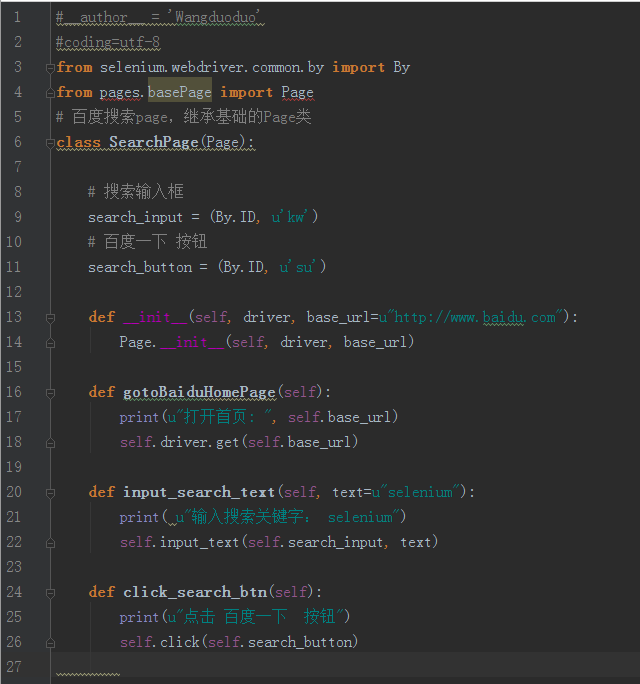640x684 pixels.
Task: Click the fold end marker on line 18
Action: pyautogui.click(x=50, y=443)
